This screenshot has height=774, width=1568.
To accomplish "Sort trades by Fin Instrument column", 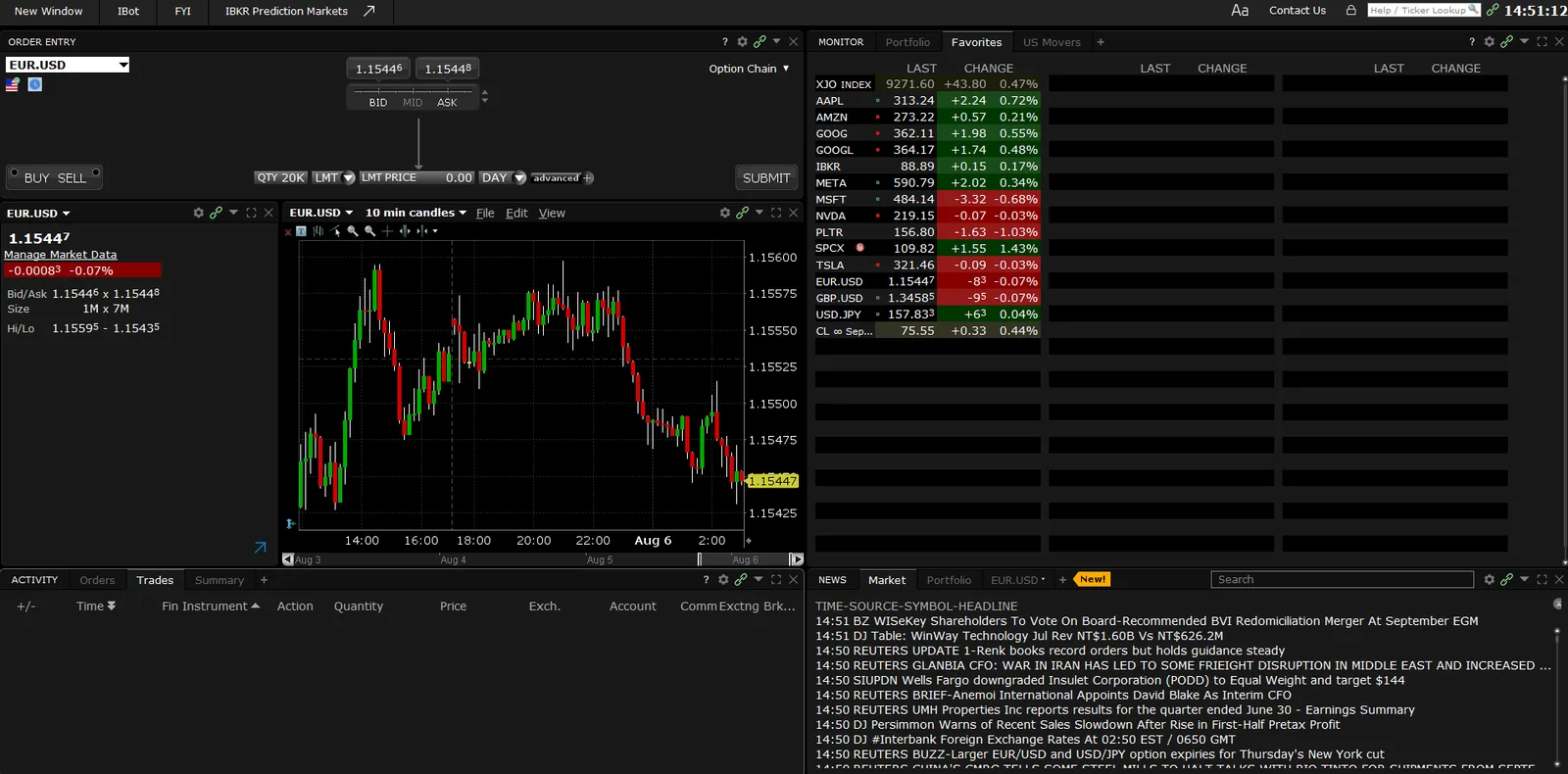I will (211, 606).
